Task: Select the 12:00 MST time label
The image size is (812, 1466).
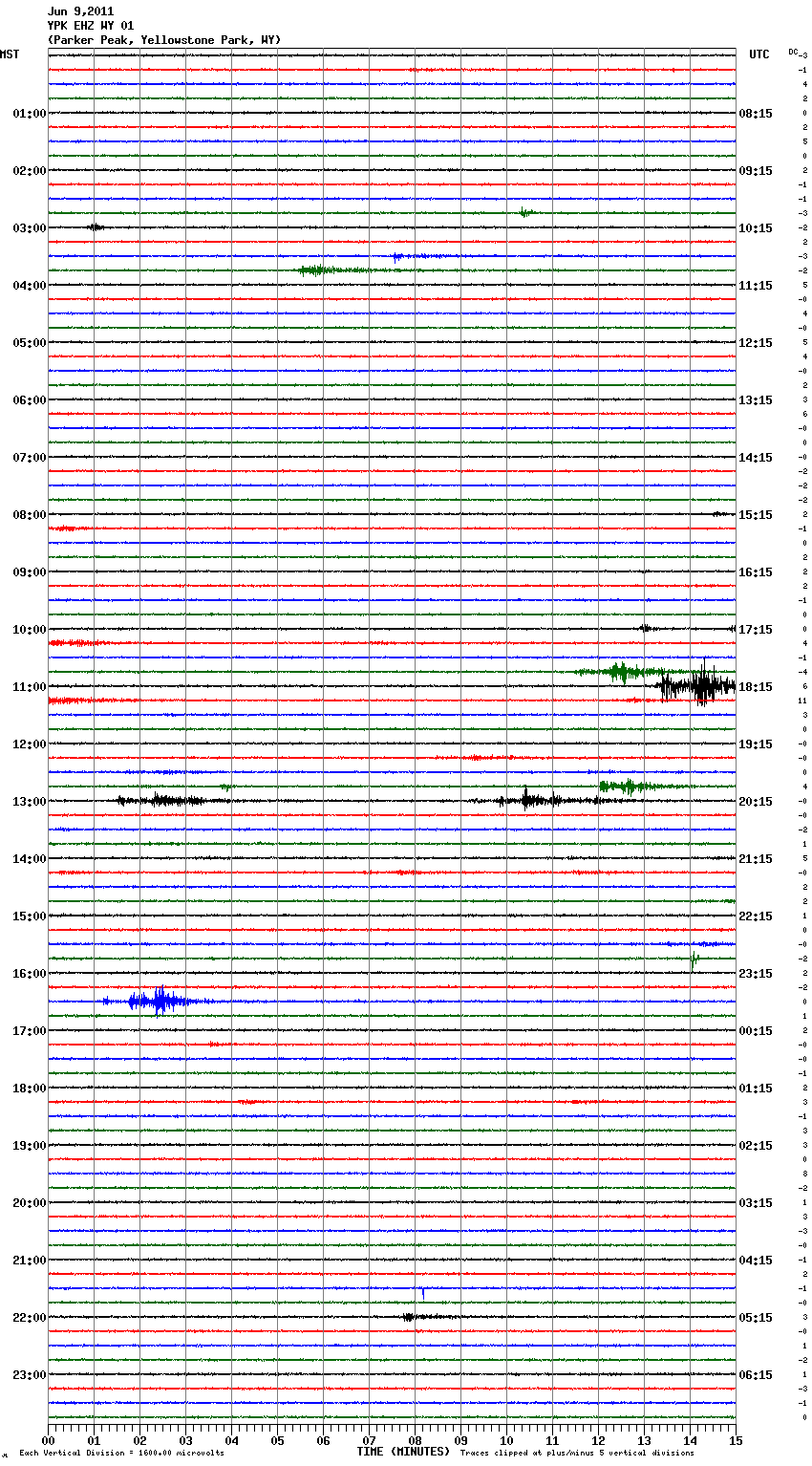Action: click(x=30, y=744)
